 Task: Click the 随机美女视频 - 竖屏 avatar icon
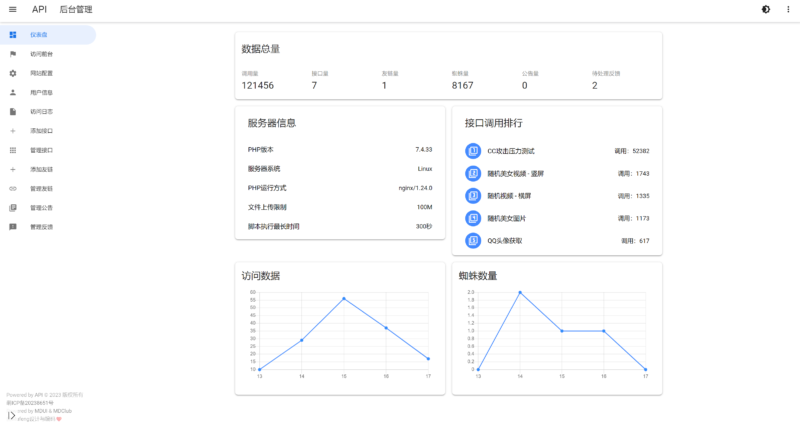[x=473, y=173]
